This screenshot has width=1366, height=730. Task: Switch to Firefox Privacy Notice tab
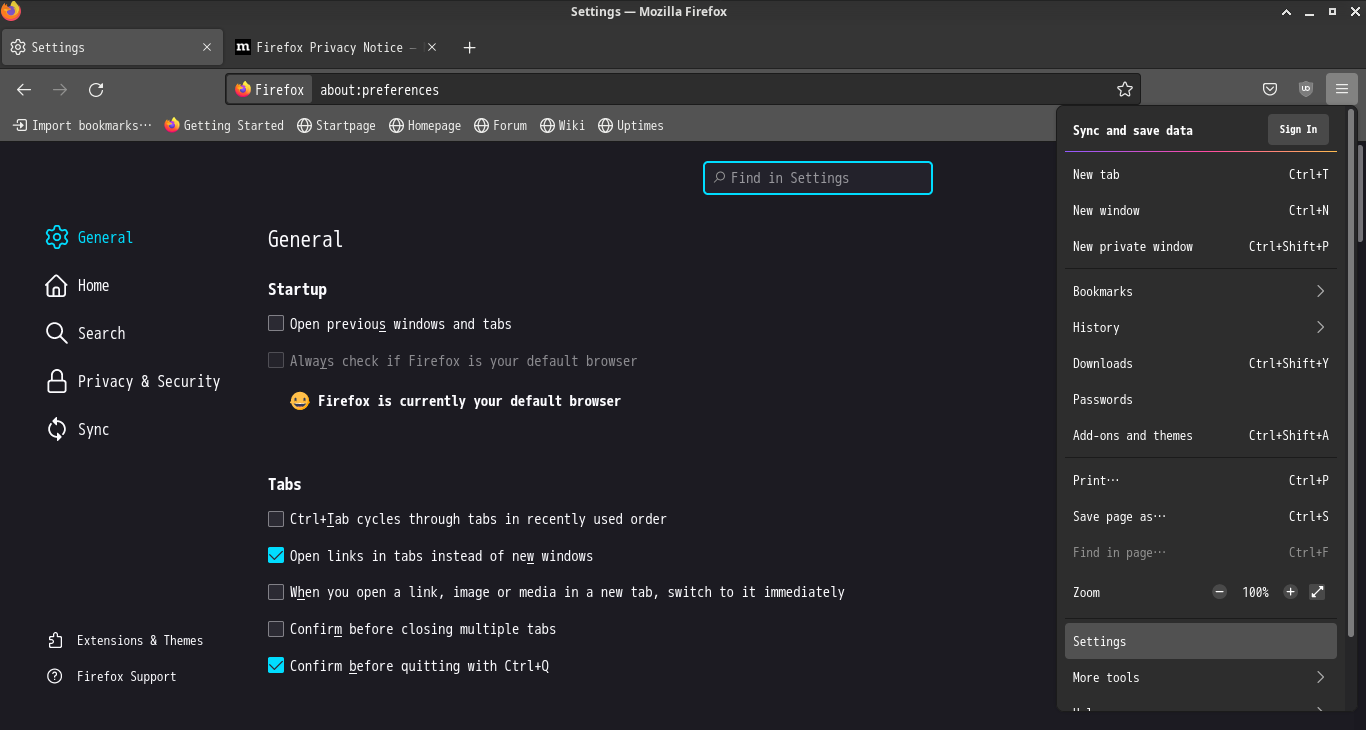(x=337, y=47)
